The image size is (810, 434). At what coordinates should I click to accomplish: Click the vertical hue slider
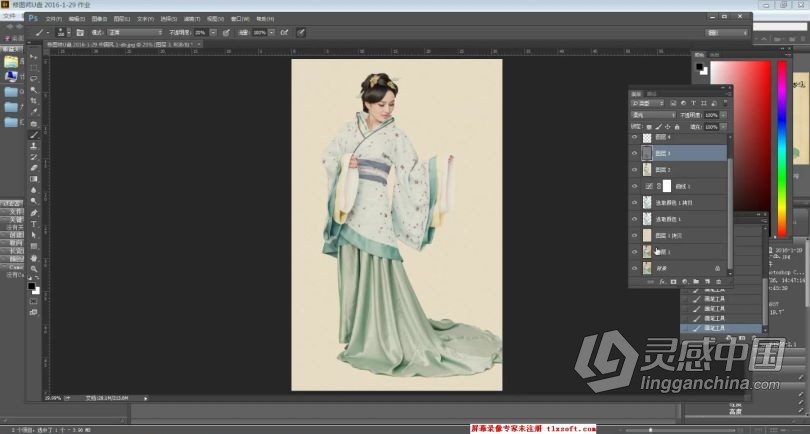point(782,149)
